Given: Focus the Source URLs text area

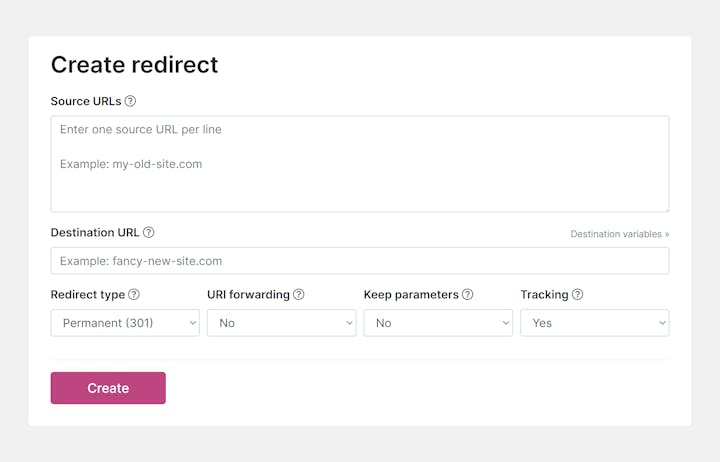Looking at the screenshot, I should 360,164.
